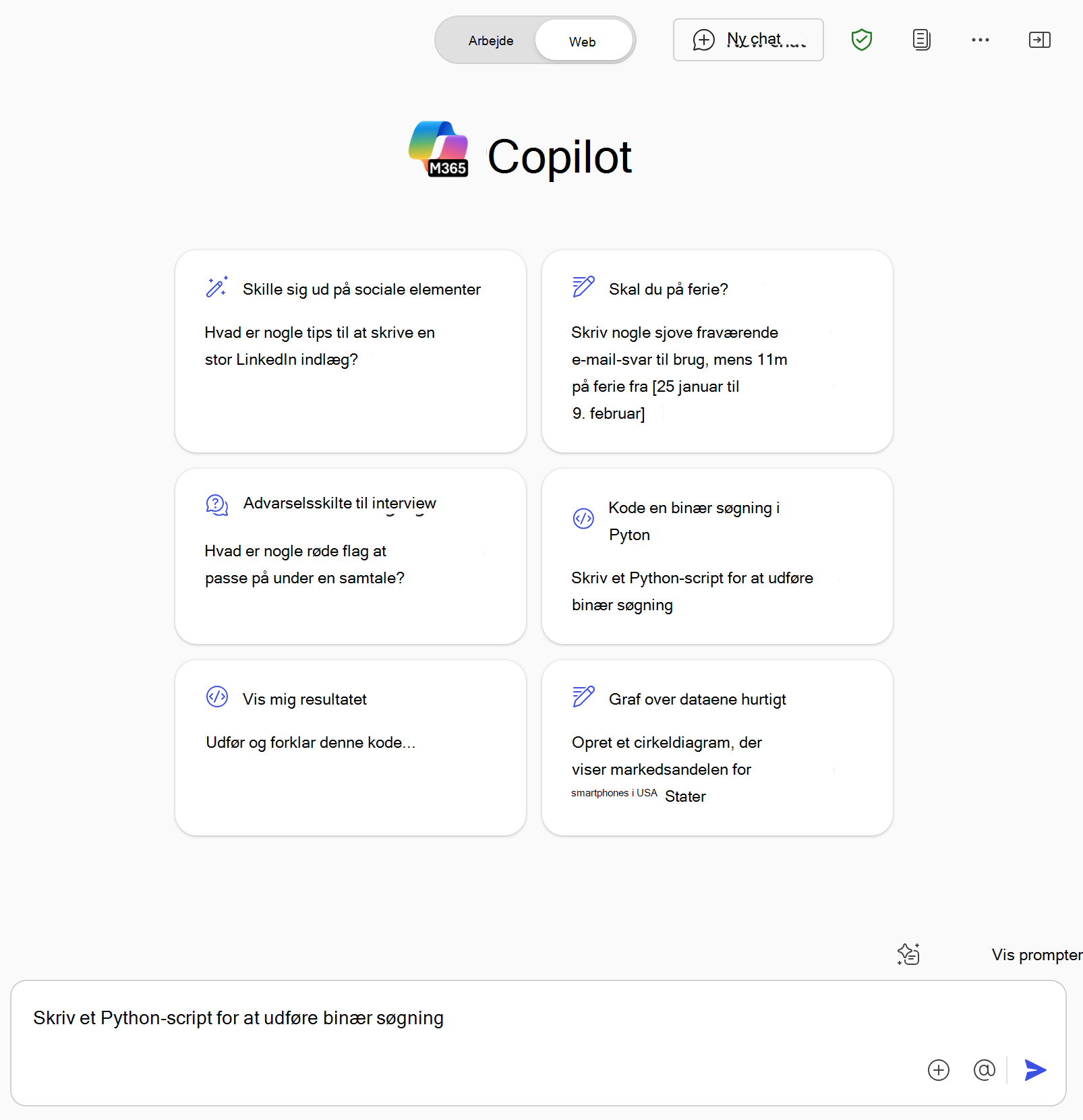The width and height of the screenshot is (1083, 1120).
Task: Select 'Advarselsskilte til interview' prompt card
Action: [x=351, y=556]
